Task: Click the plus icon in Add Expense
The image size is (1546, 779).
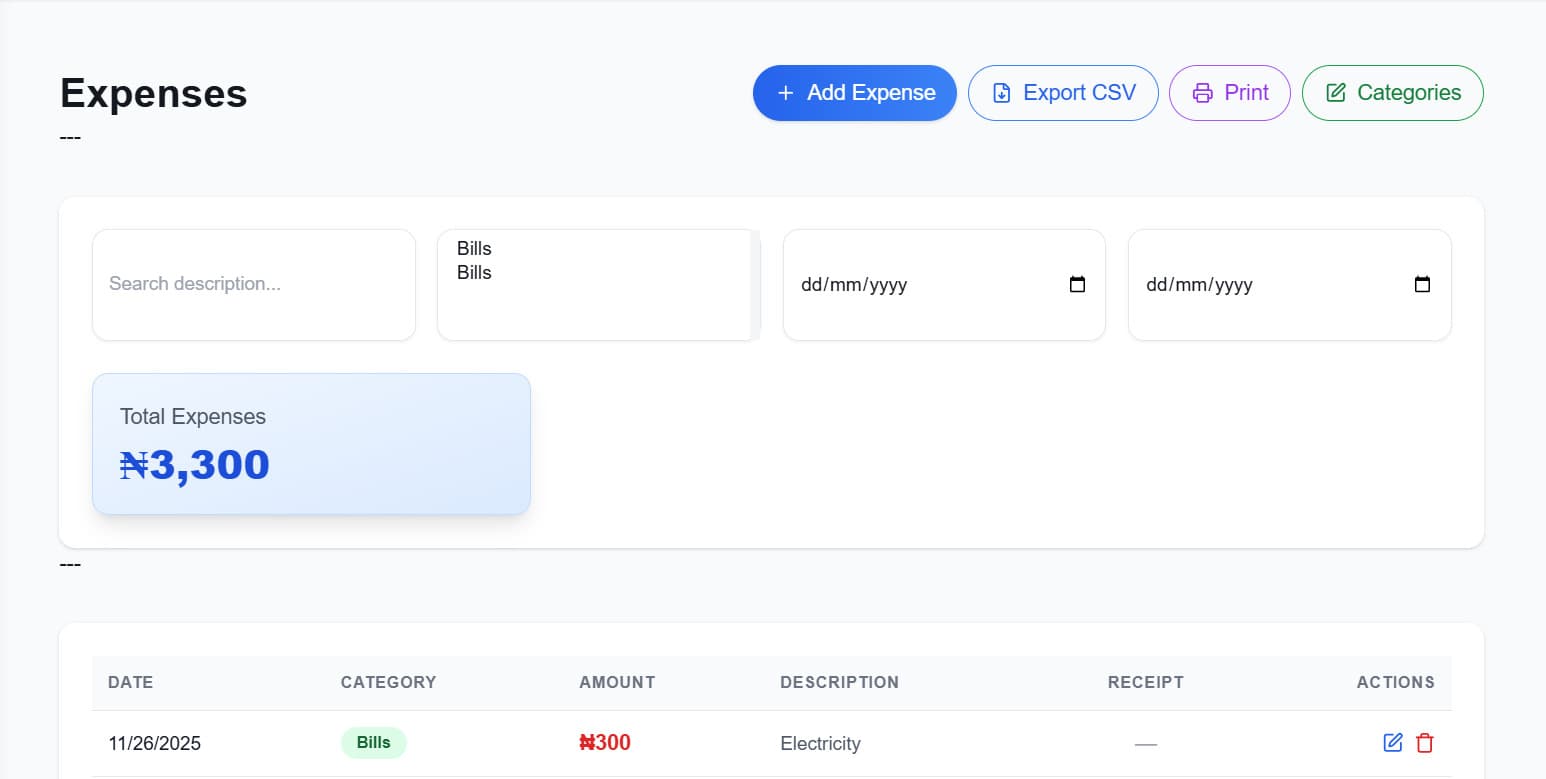Action: (x=784, y=92)
